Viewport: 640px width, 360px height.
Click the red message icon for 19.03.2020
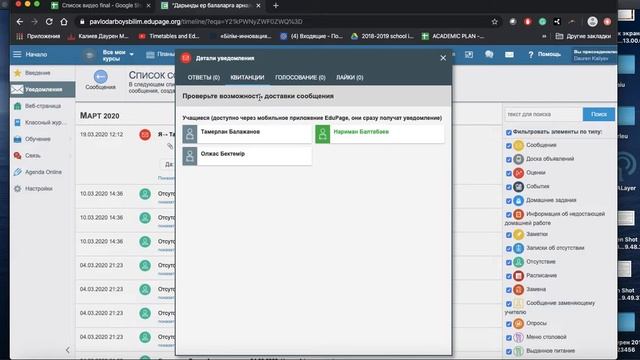[145, 135]
